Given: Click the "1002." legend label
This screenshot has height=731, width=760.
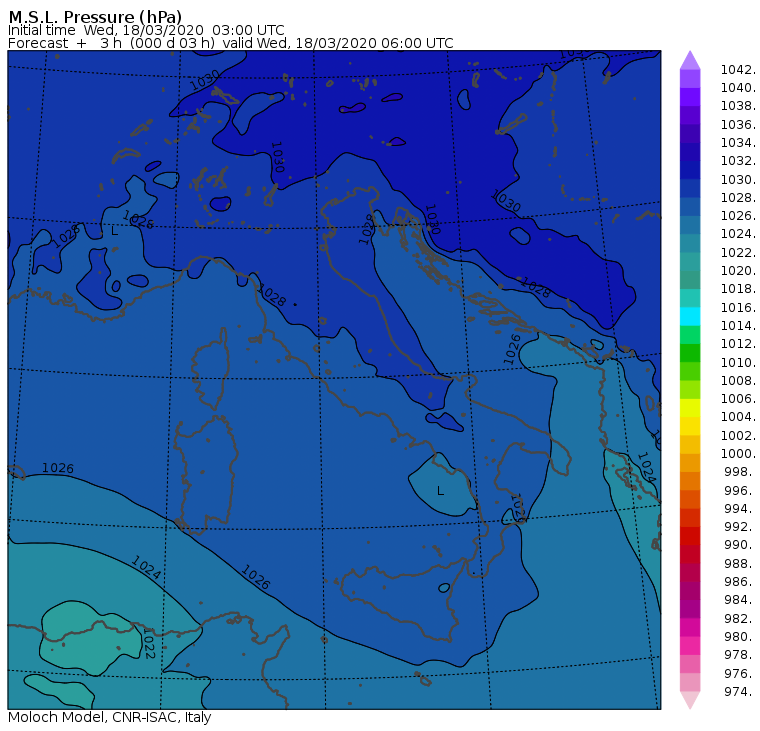Looking at the screenshot, I should tap(738, 435).
